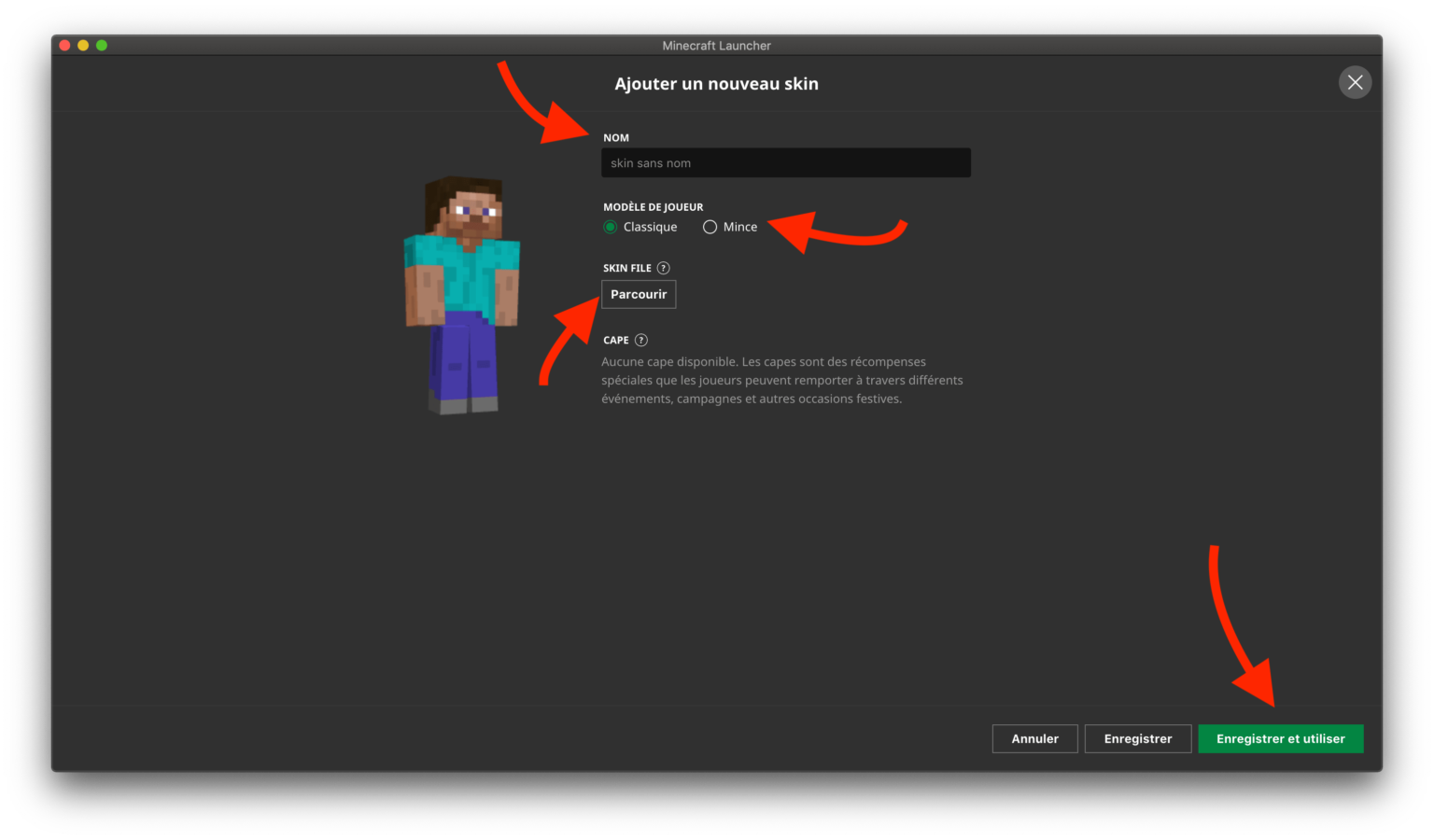Click Parcourir to browse for a skin
Viewport: 1434px width, 840px height.
click(x=639, y=294)
